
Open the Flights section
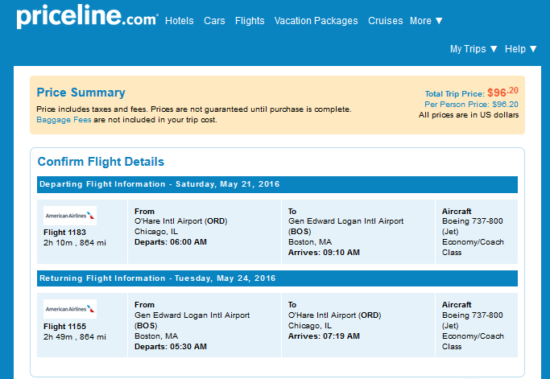(250, 21)
